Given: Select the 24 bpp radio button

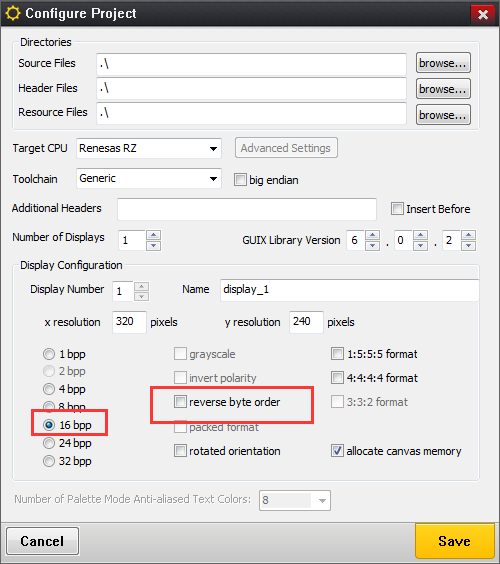Looking at the screenshot, I should 49,443.
